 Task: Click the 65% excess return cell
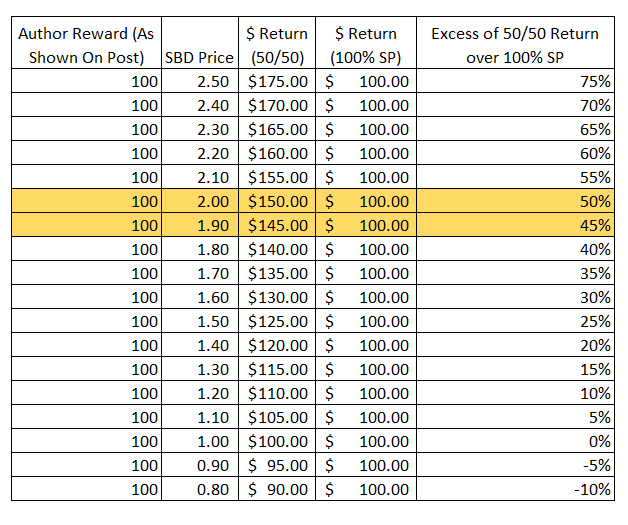[x=515, y=129]
